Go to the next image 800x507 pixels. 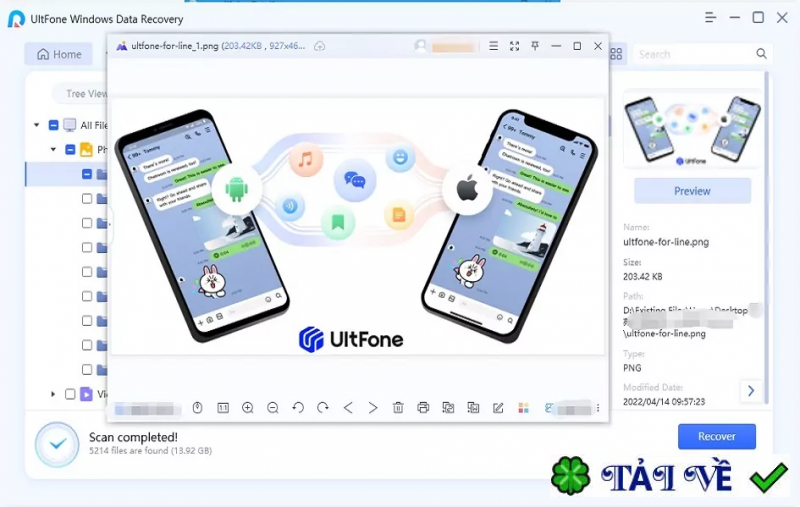[373, 408]
